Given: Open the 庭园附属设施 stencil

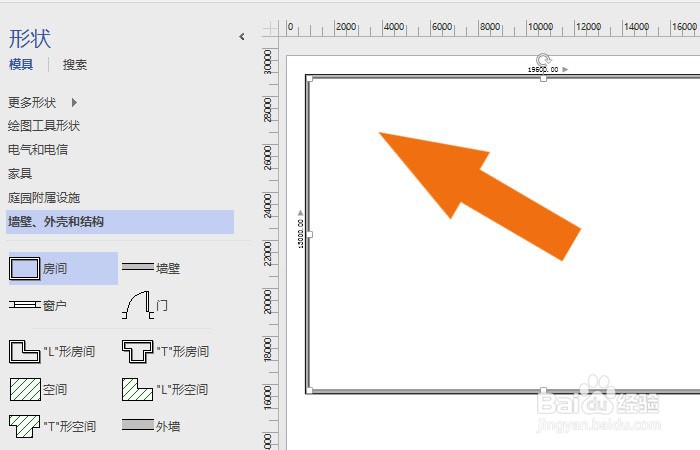Looking at the screenshot, I should point(44,197).
